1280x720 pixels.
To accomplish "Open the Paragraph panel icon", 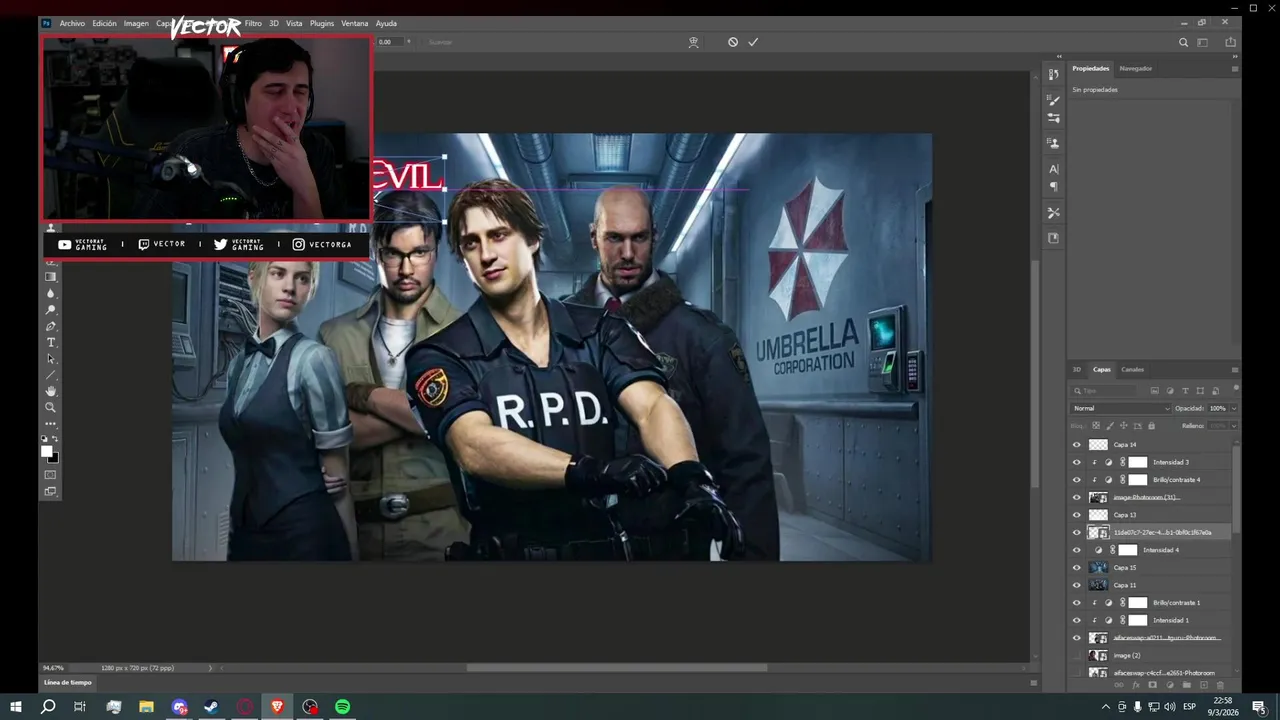I will click(x=1053, y=187).
